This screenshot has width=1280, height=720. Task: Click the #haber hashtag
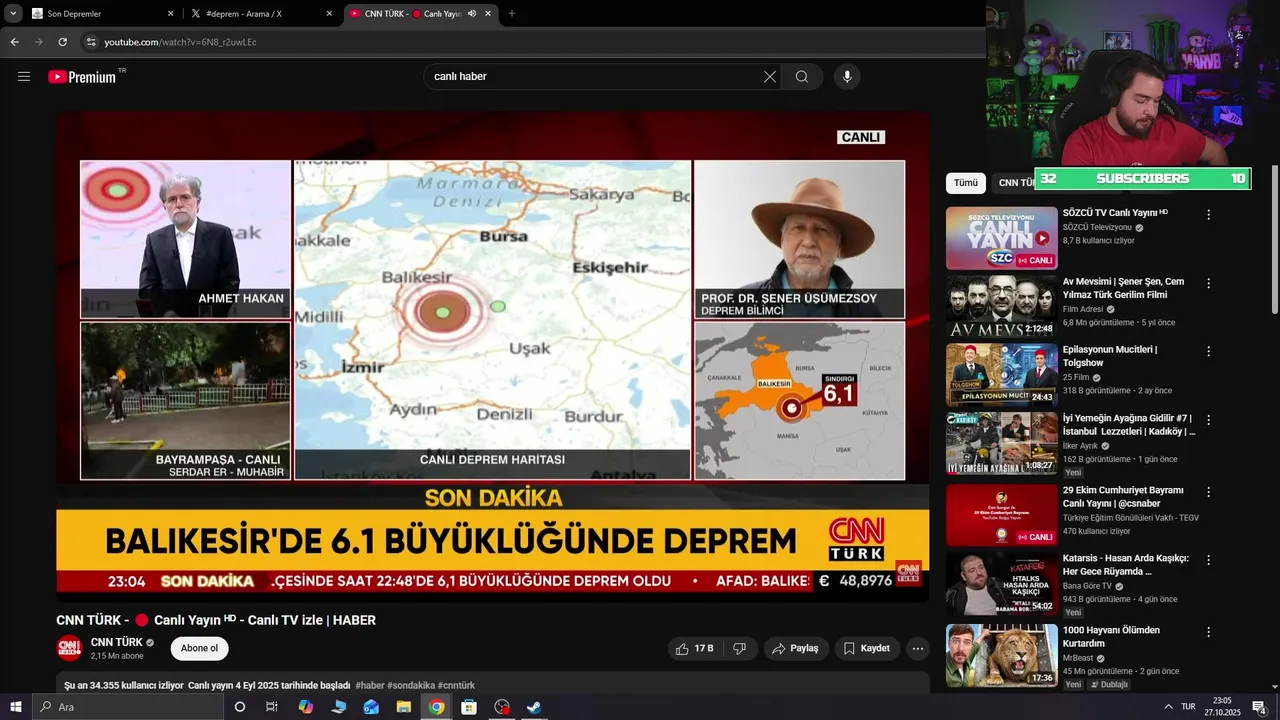[370, 685]
